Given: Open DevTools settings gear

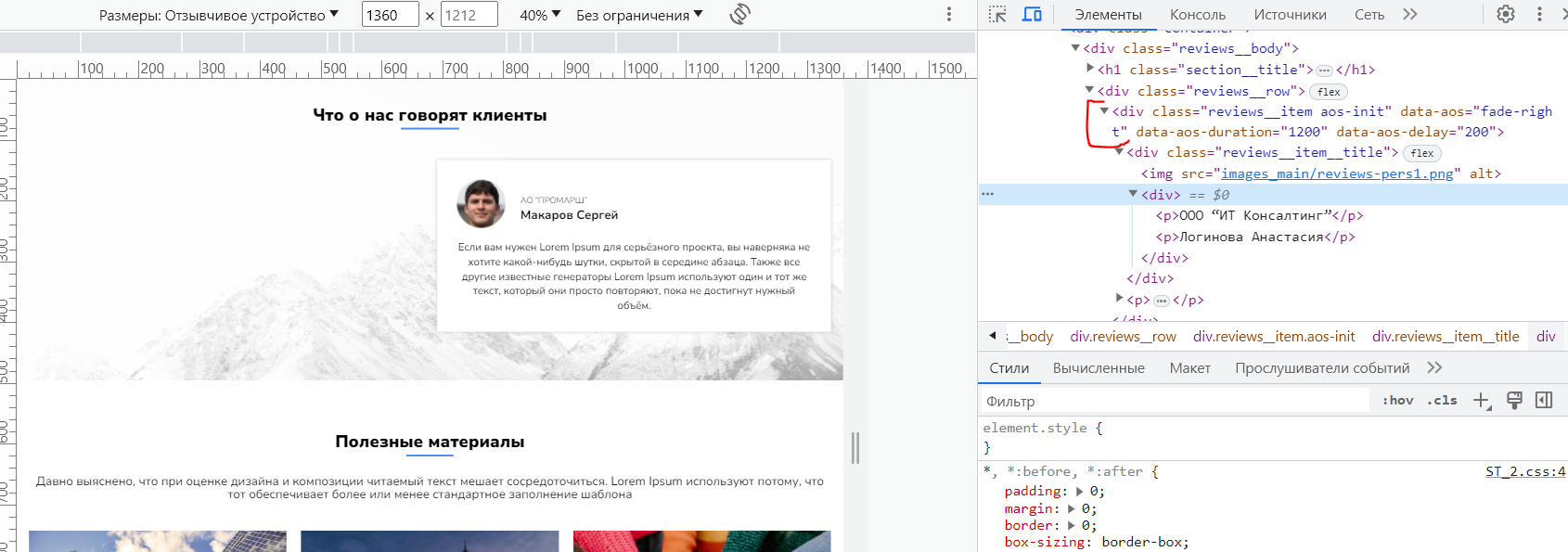Looking at the screenshot, I should pos(1506,14).
